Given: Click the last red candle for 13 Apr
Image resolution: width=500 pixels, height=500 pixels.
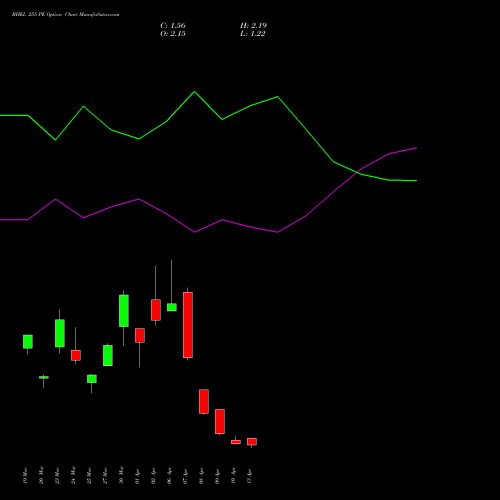Looking at the screenshot, I should tap(252, 442).
